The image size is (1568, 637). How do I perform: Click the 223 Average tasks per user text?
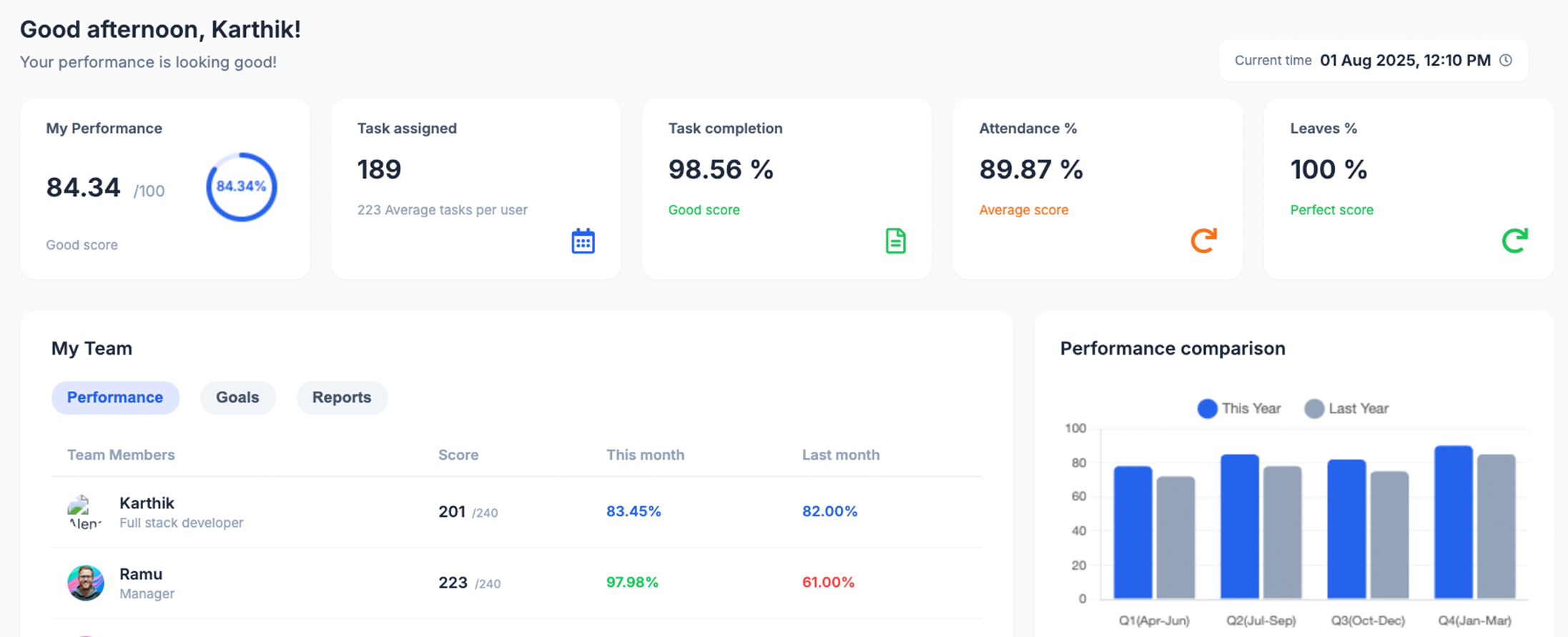click(x=443, y=209)
